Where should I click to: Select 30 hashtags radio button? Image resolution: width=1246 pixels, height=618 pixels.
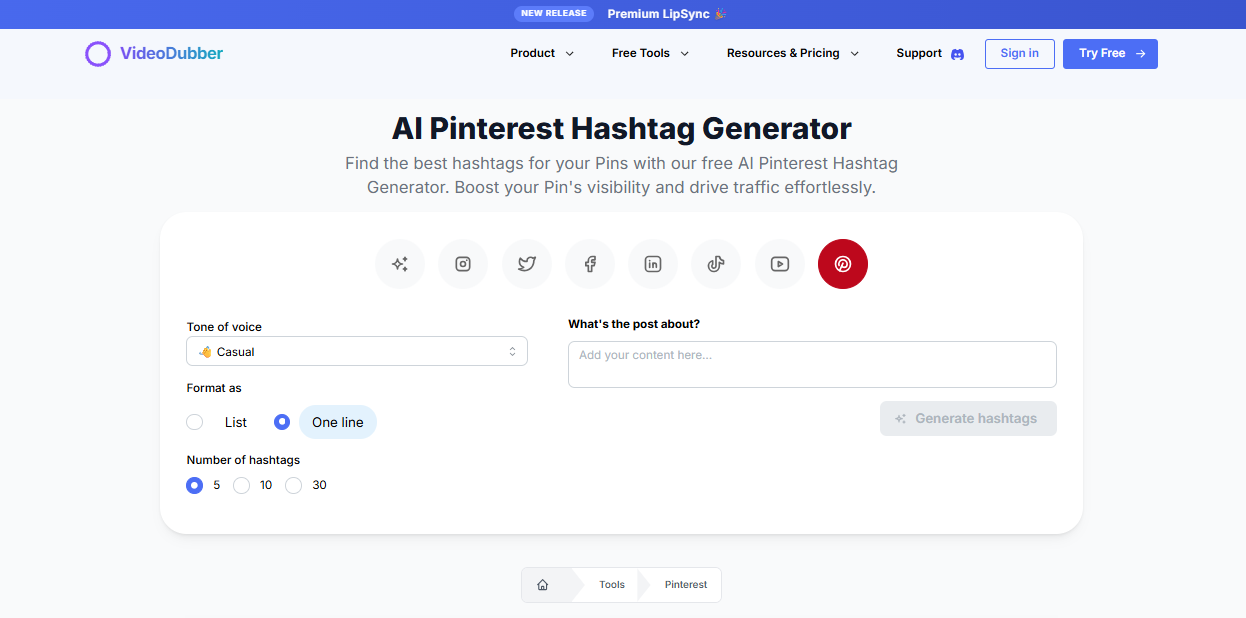pyautogui.click(x=293, y=485)
